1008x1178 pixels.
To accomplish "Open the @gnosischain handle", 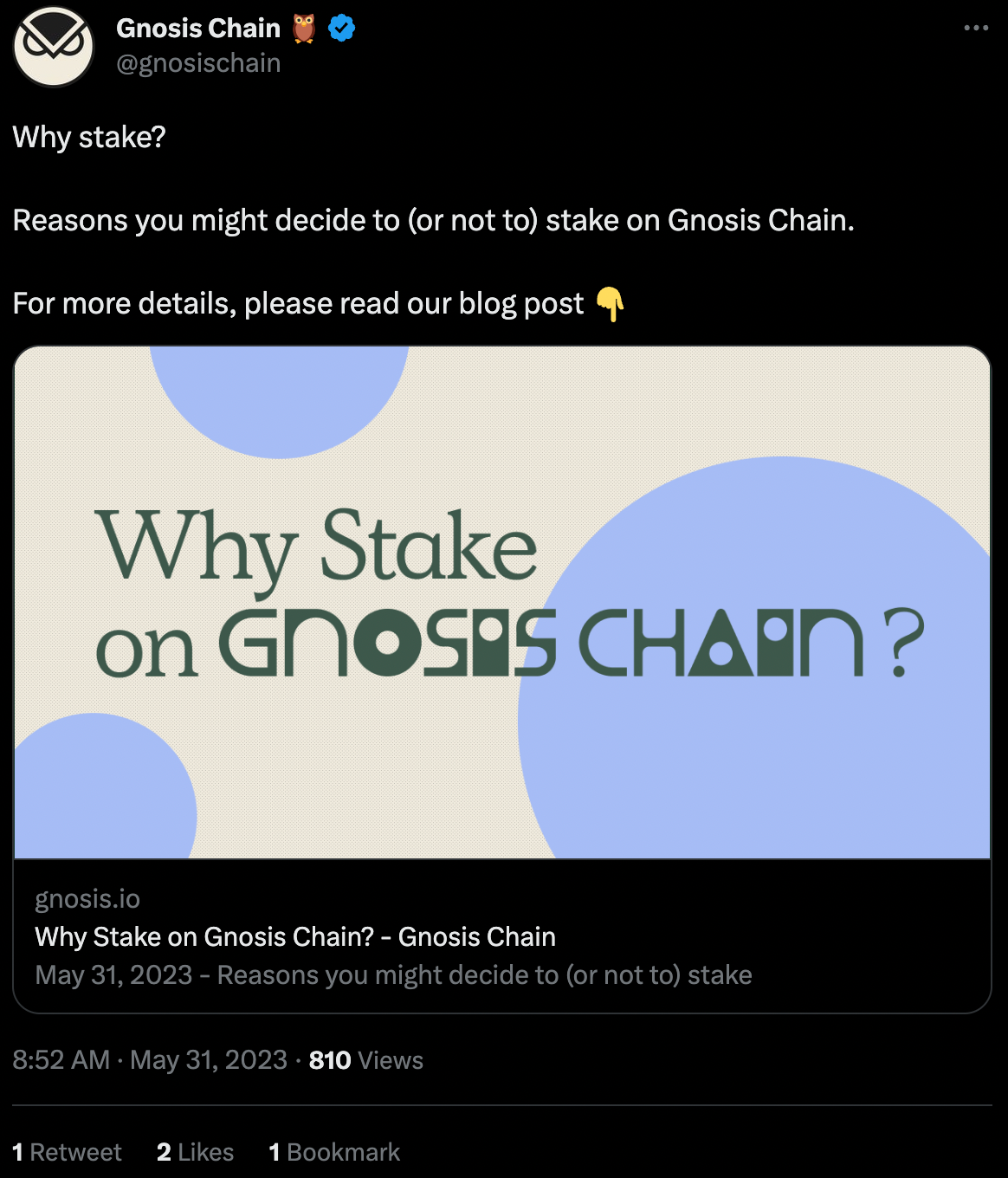I will (198, 63).
